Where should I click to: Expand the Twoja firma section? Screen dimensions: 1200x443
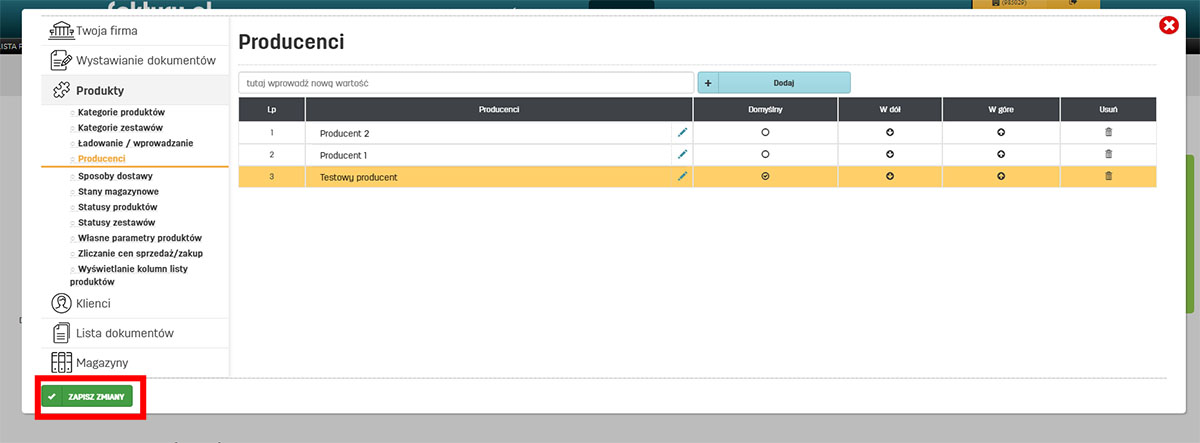coord(106,30)
